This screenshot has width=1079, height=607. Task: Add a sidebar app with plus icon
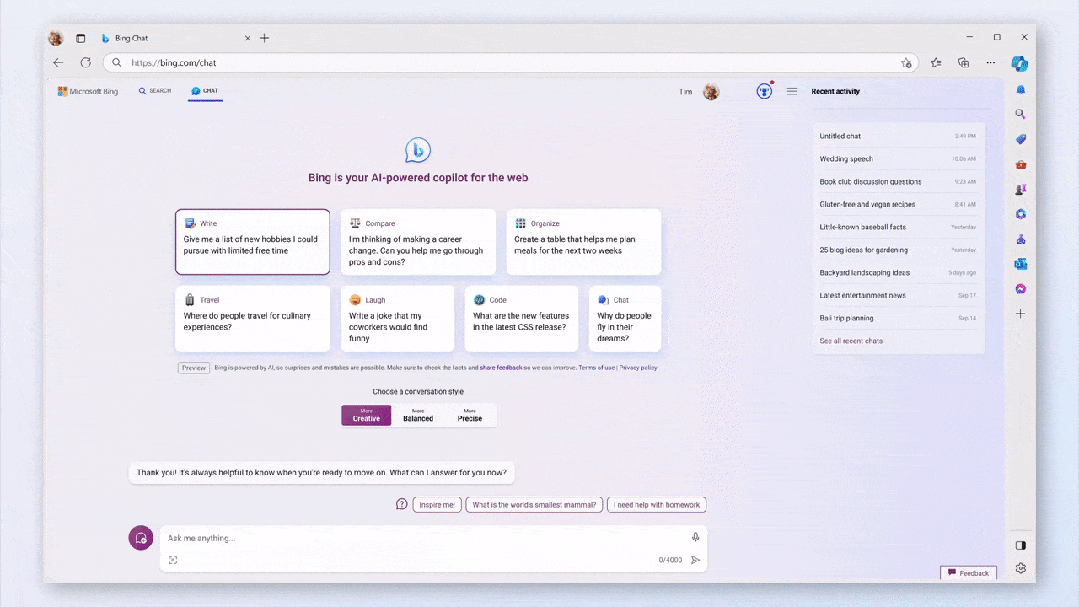[x=1021, y=314]
